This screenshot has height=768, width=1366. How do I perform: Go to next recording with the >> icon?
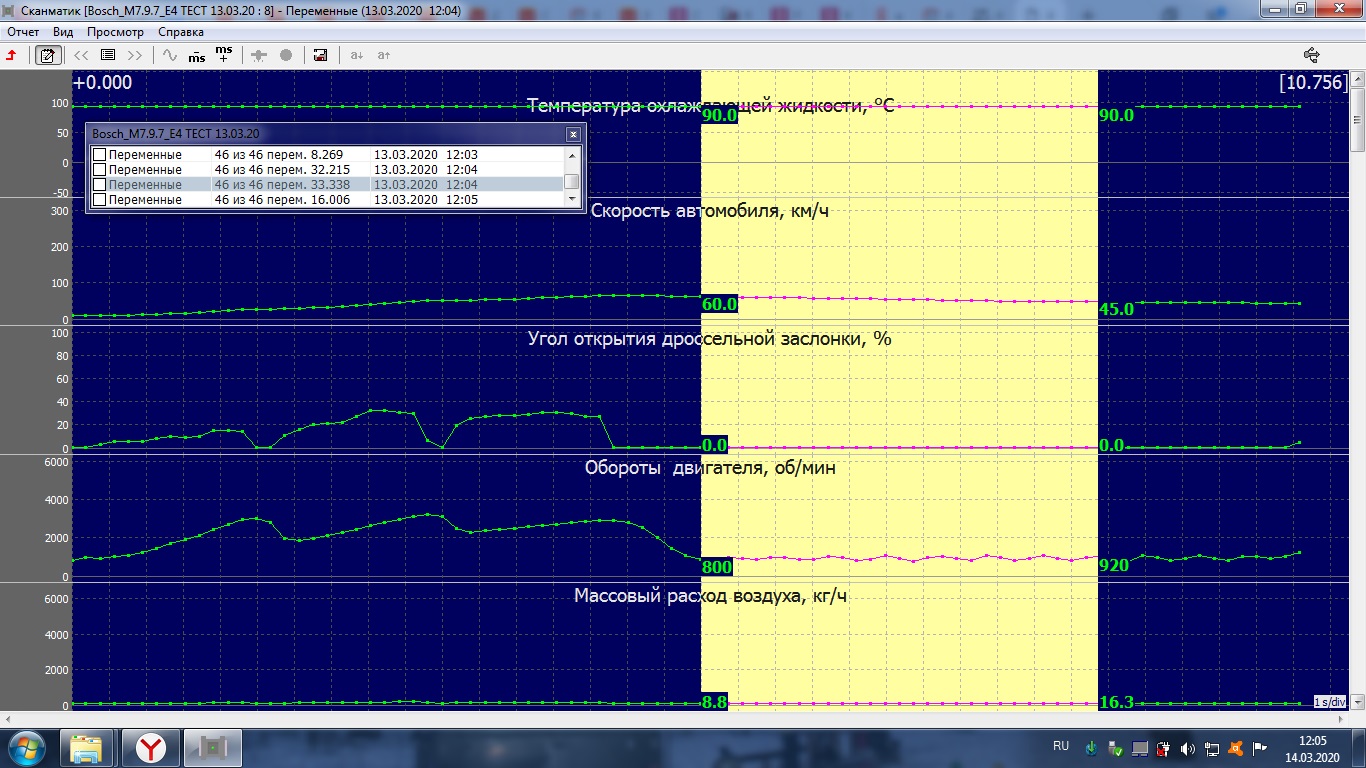(134, 55)
